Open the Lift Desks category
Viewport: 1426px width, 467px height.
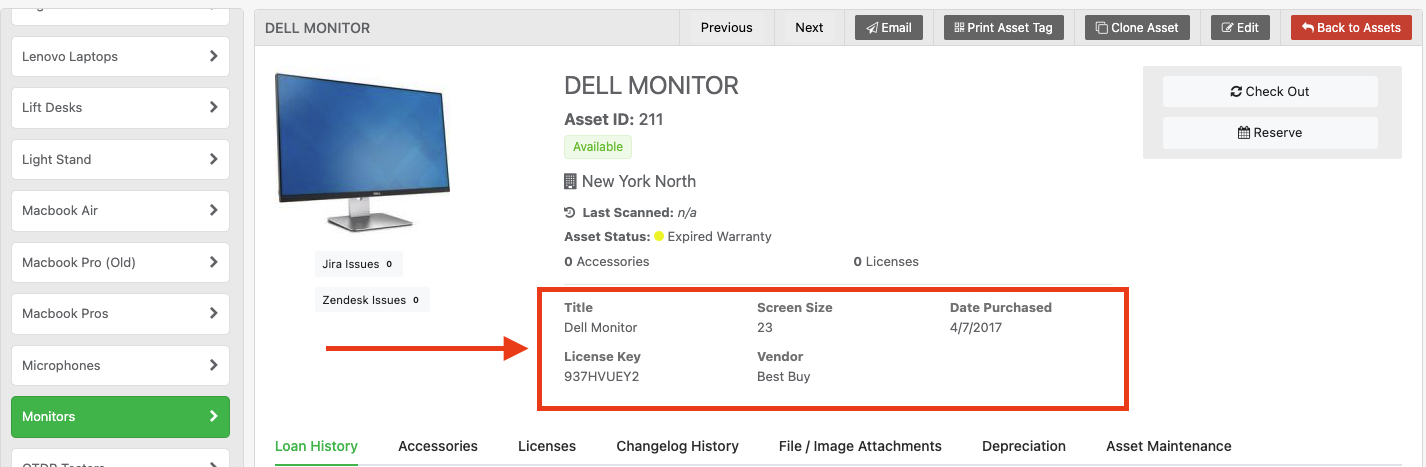(120, 108)
